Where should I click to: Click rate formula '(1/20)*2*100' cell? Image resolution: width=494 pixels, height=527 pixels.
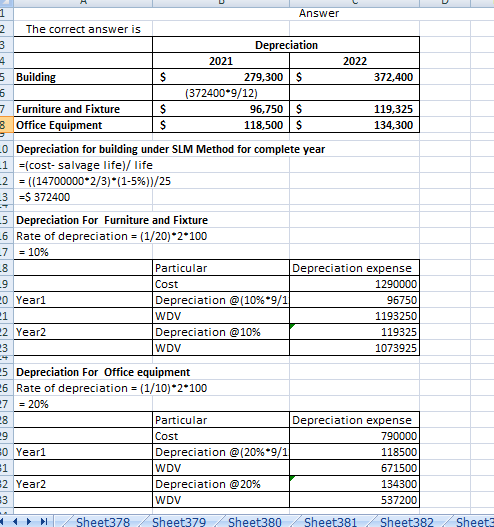tap(112, 236)
